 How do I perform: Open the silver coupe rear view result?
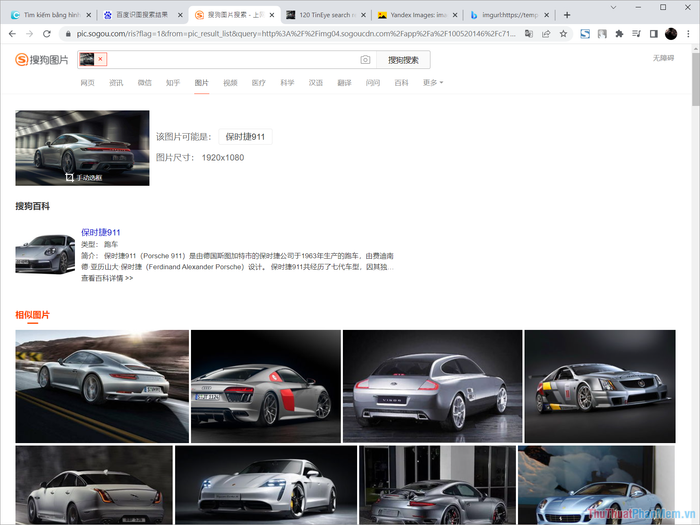(433, 386)
